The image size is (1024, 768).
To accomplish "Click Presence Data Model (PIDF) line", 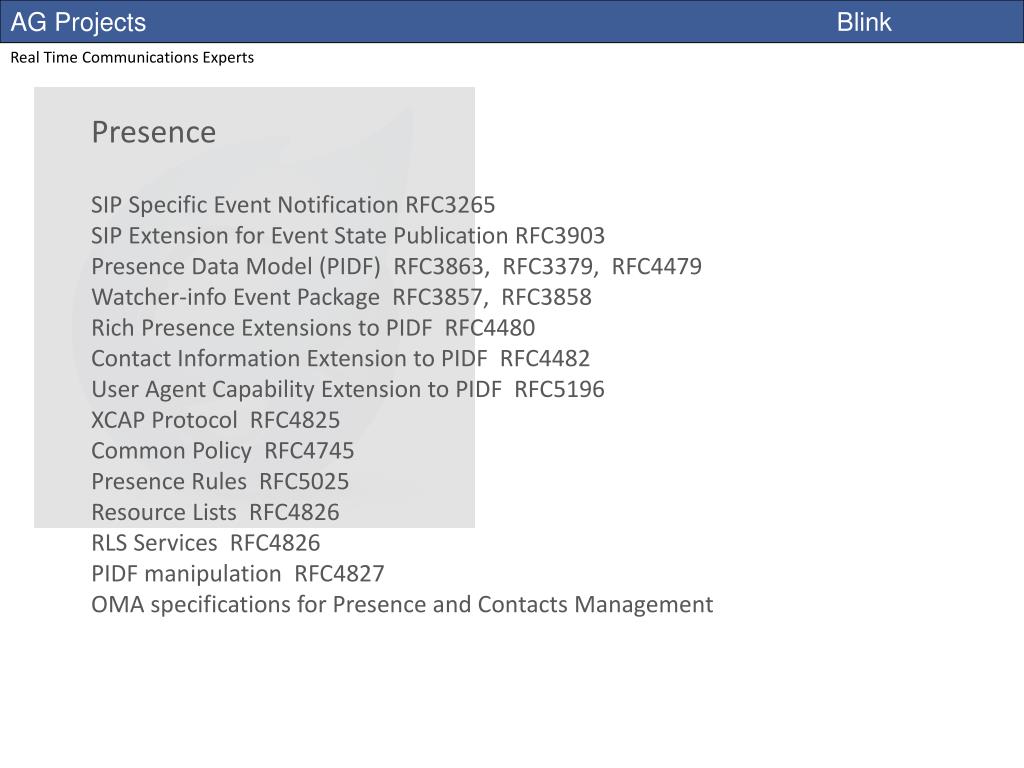I will pyautogui.click(x=396, y=266).
